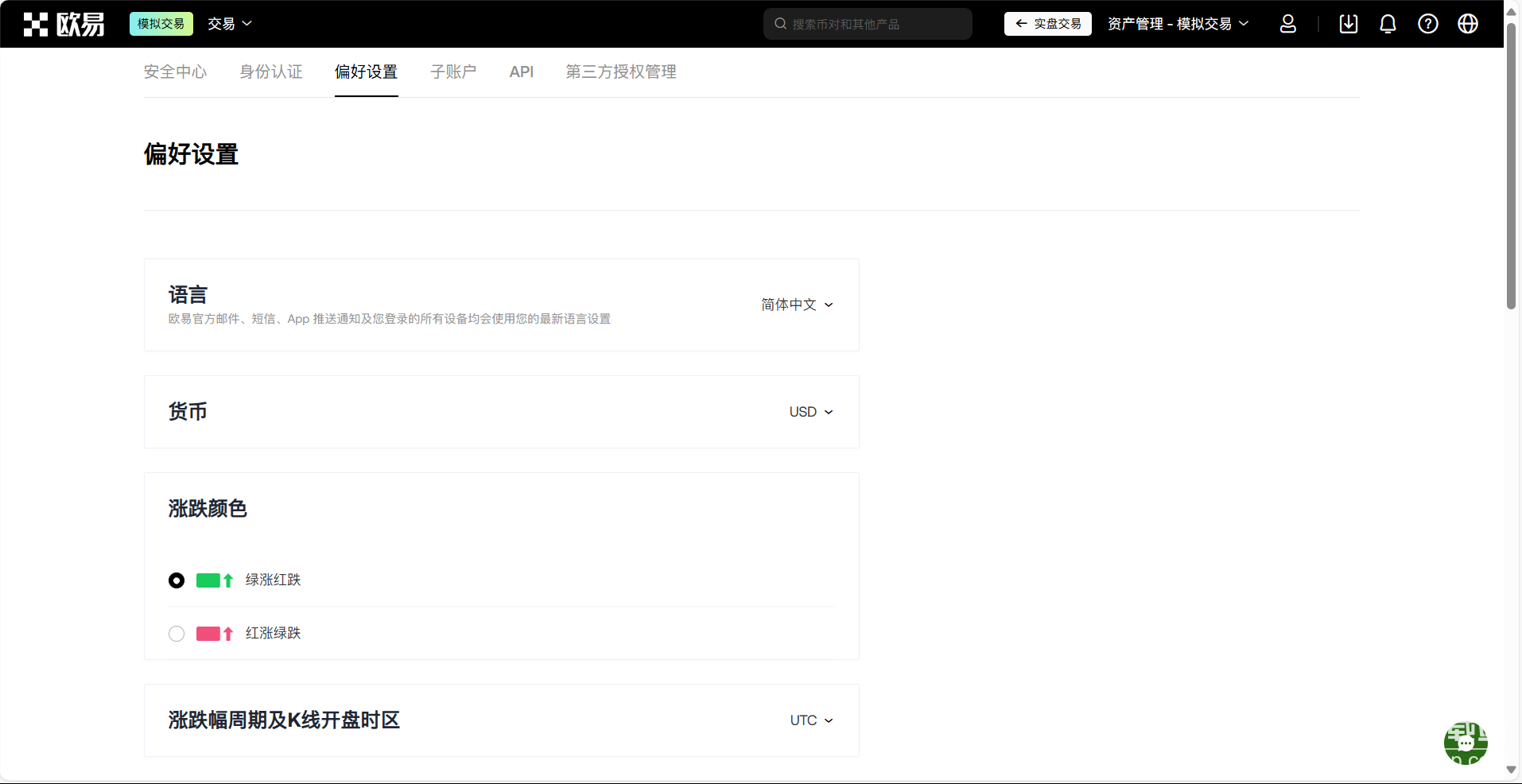
Task: Expand the 简体中文 language dropdown
Action: coord(796,305)
